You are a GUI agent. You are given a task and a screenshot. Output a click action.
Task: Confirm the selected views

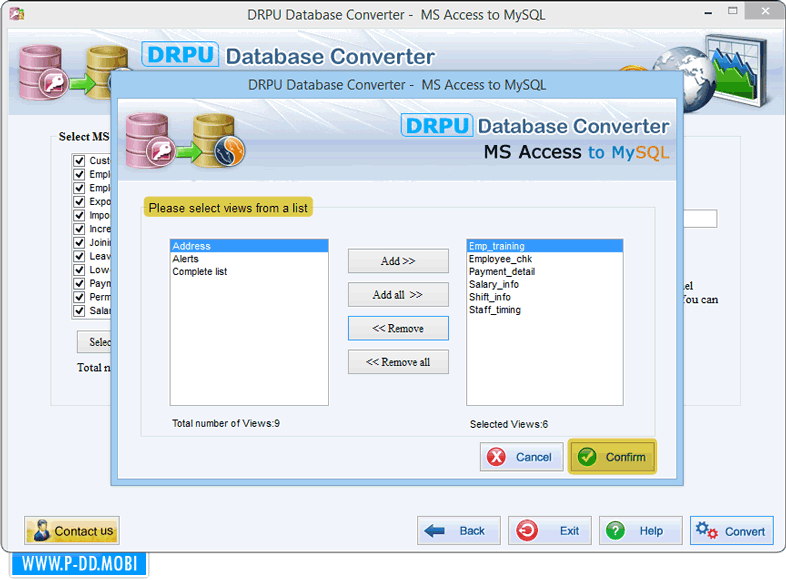(x=612, y=457)
